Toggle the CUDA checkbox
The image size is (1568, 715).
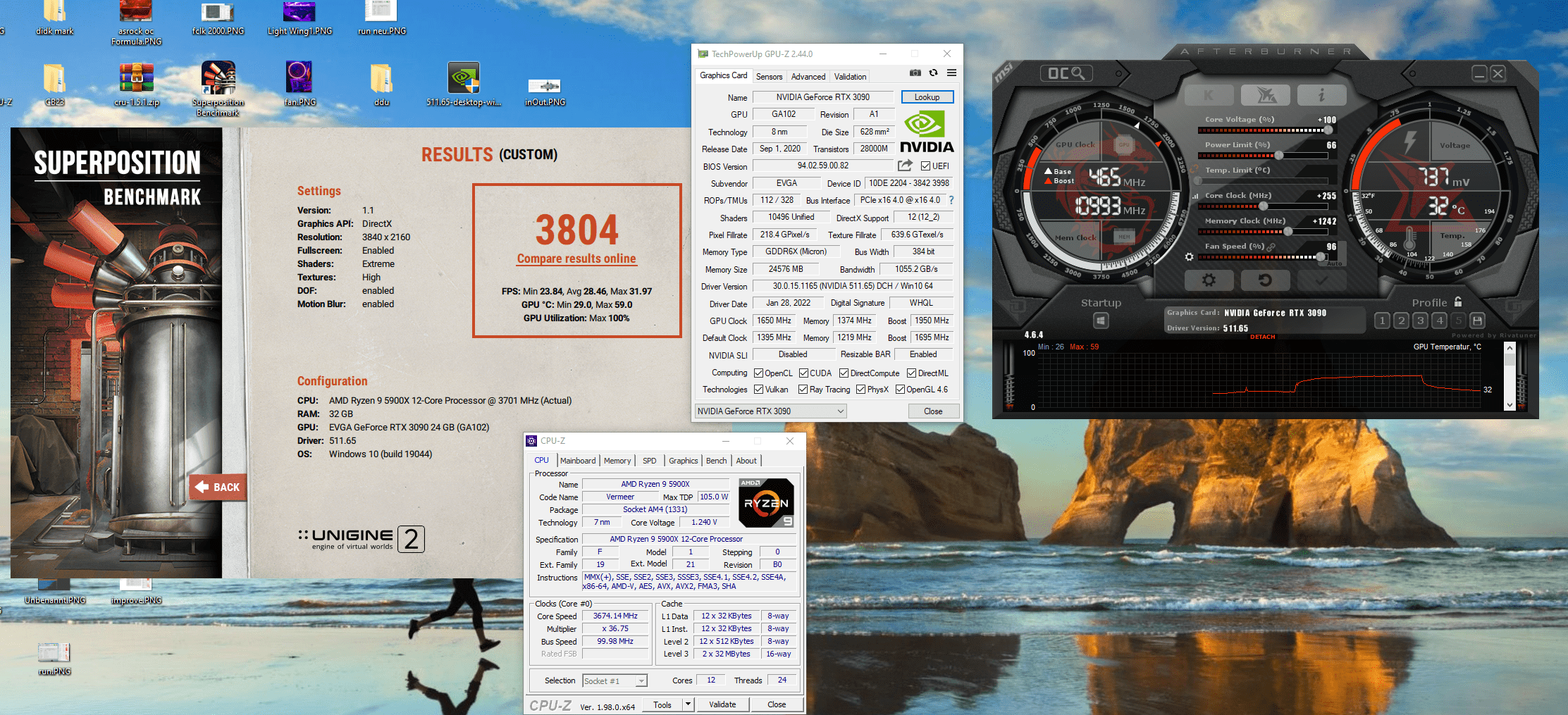coord(803,373)
